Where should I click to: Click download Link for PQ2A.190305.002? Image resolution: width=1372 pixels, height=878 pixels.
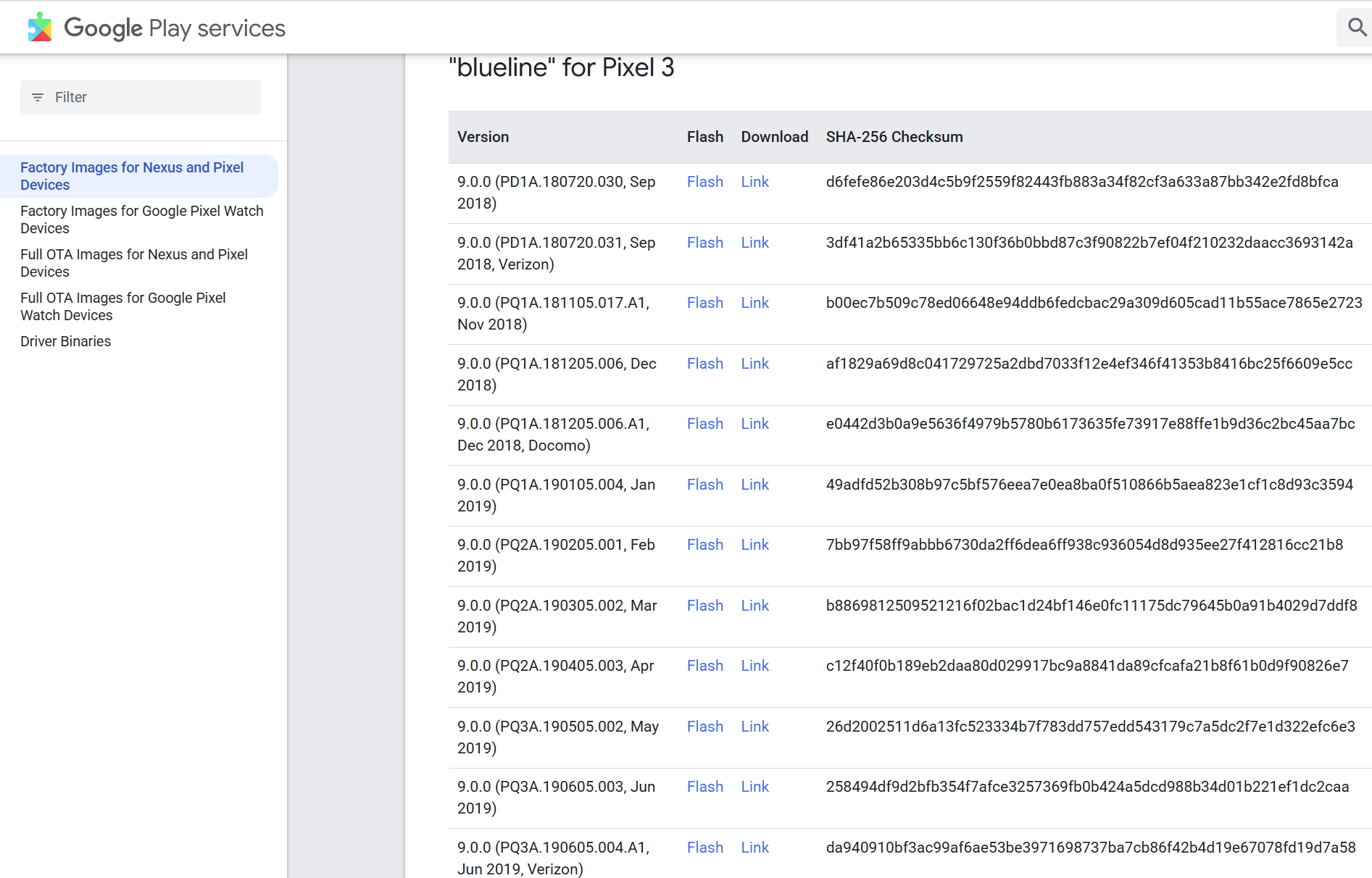point(755,606)
